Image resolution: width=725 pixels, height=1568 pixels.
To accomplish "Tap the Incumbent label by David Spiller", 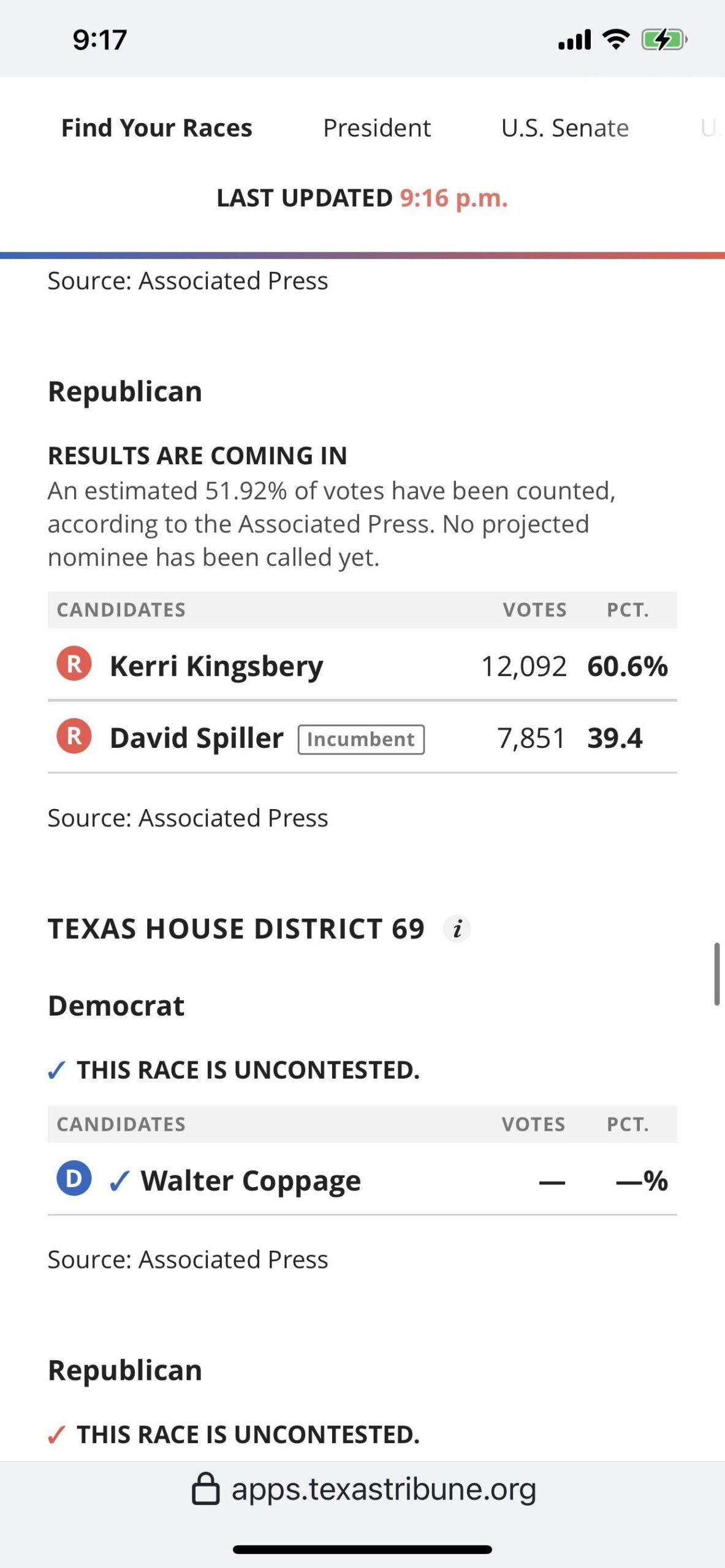I will point(361,739).
